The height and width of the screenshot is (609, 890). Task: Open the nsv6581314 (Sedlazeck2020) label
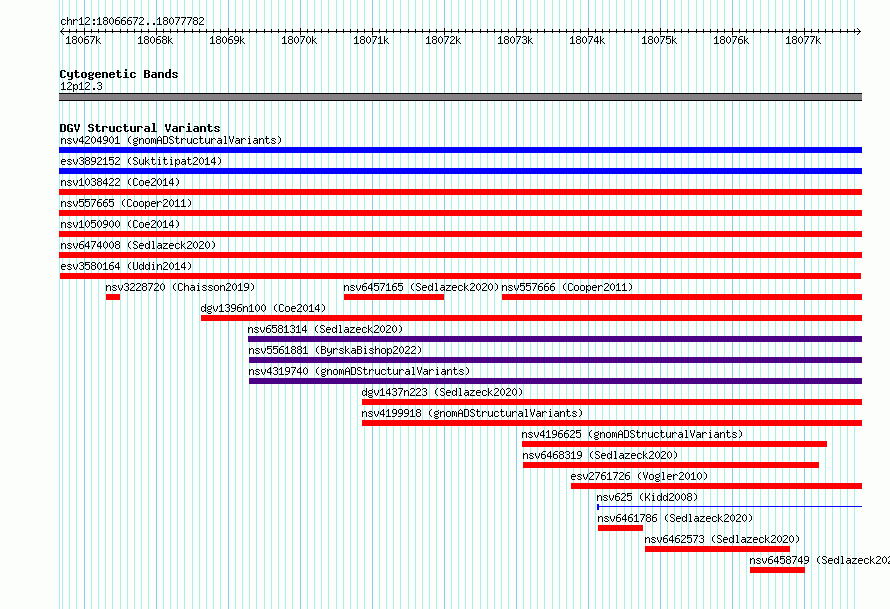click(325, 329)
